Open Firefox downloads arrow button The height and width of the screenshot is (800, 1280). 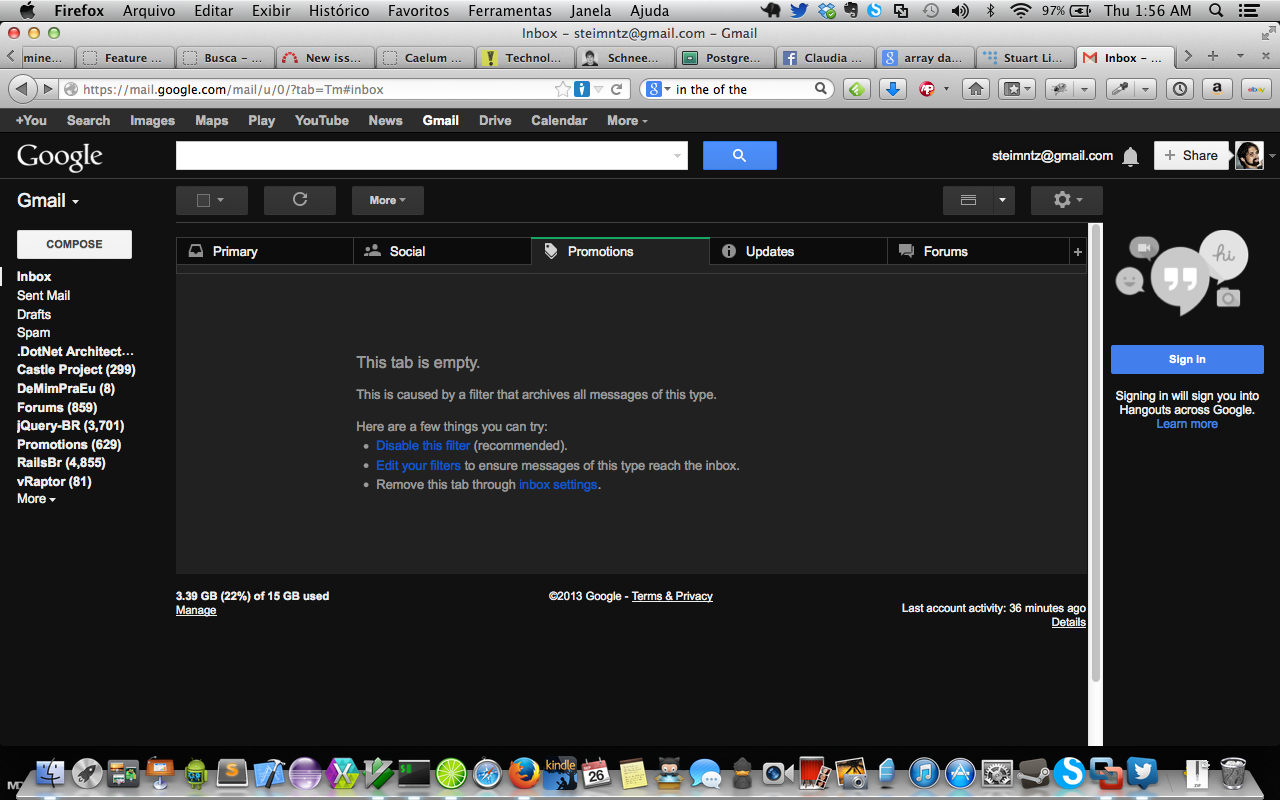tap(893, 89)
